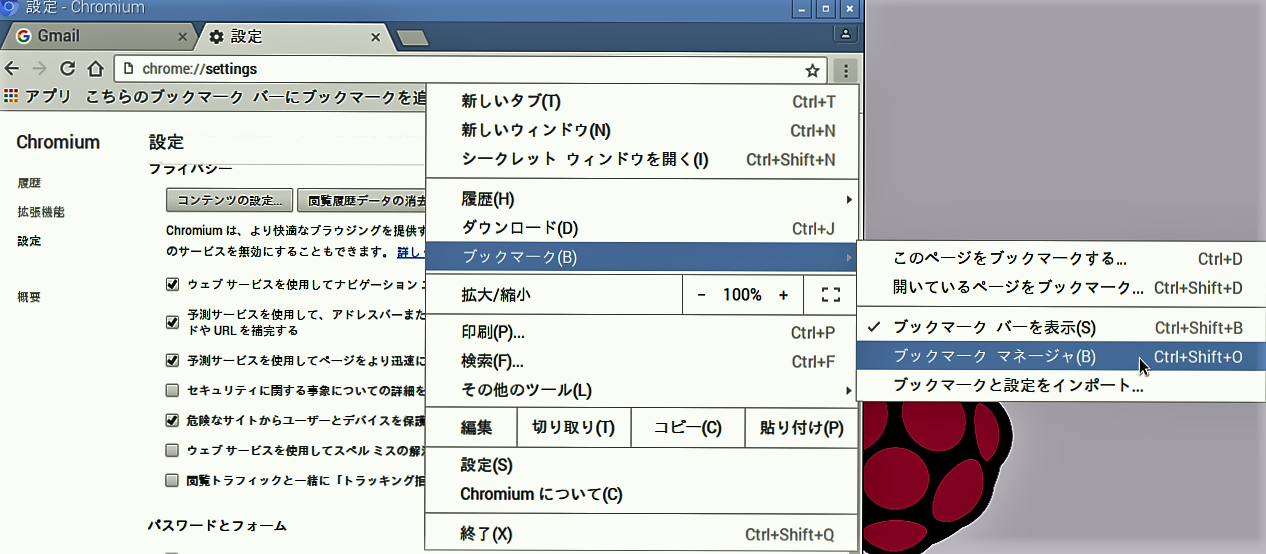This screenshot has width=1266, height=554.
Task: Close the settings tab
Action: click(376, 37)
